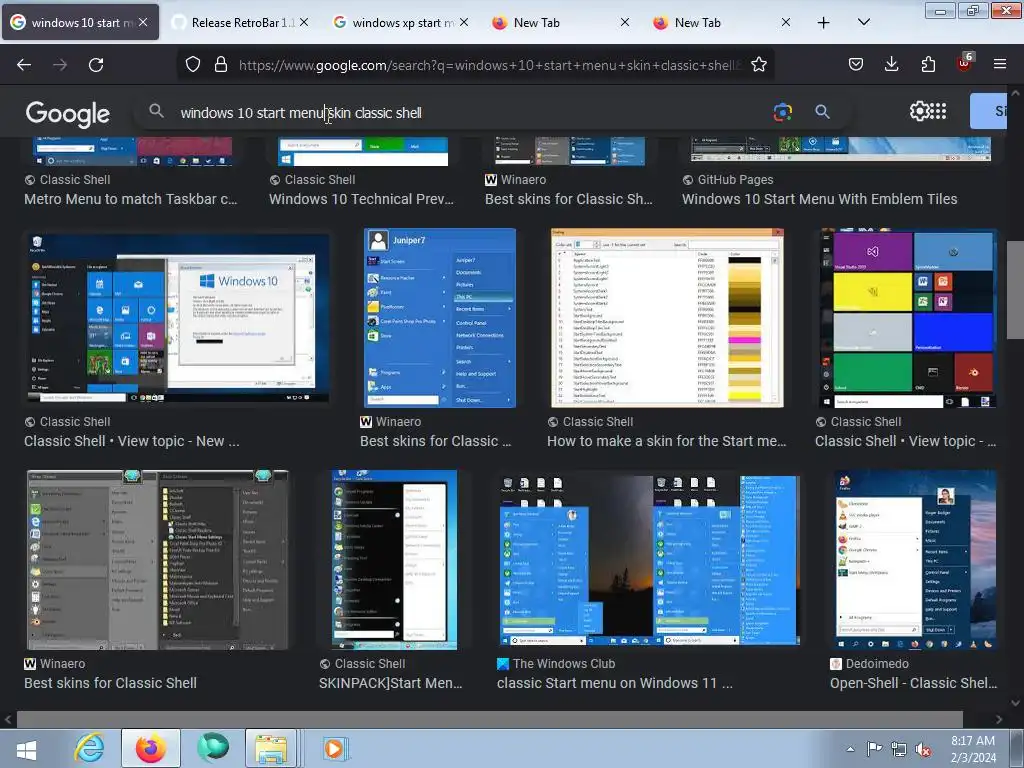1024x768 pixels.
Task: Open the Firefox downloads panel
Action: 891,64
